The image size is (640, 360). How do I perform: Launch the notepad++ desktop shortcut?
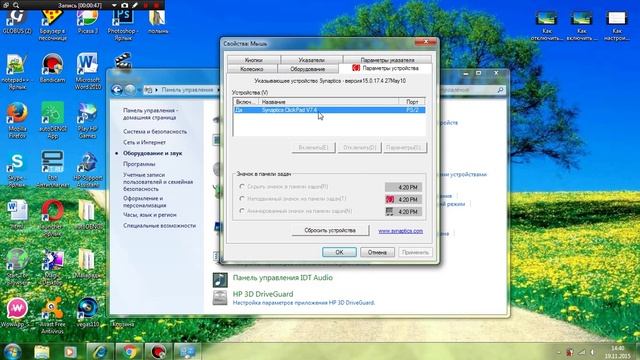pyautogui.click(x=17, y=72)
